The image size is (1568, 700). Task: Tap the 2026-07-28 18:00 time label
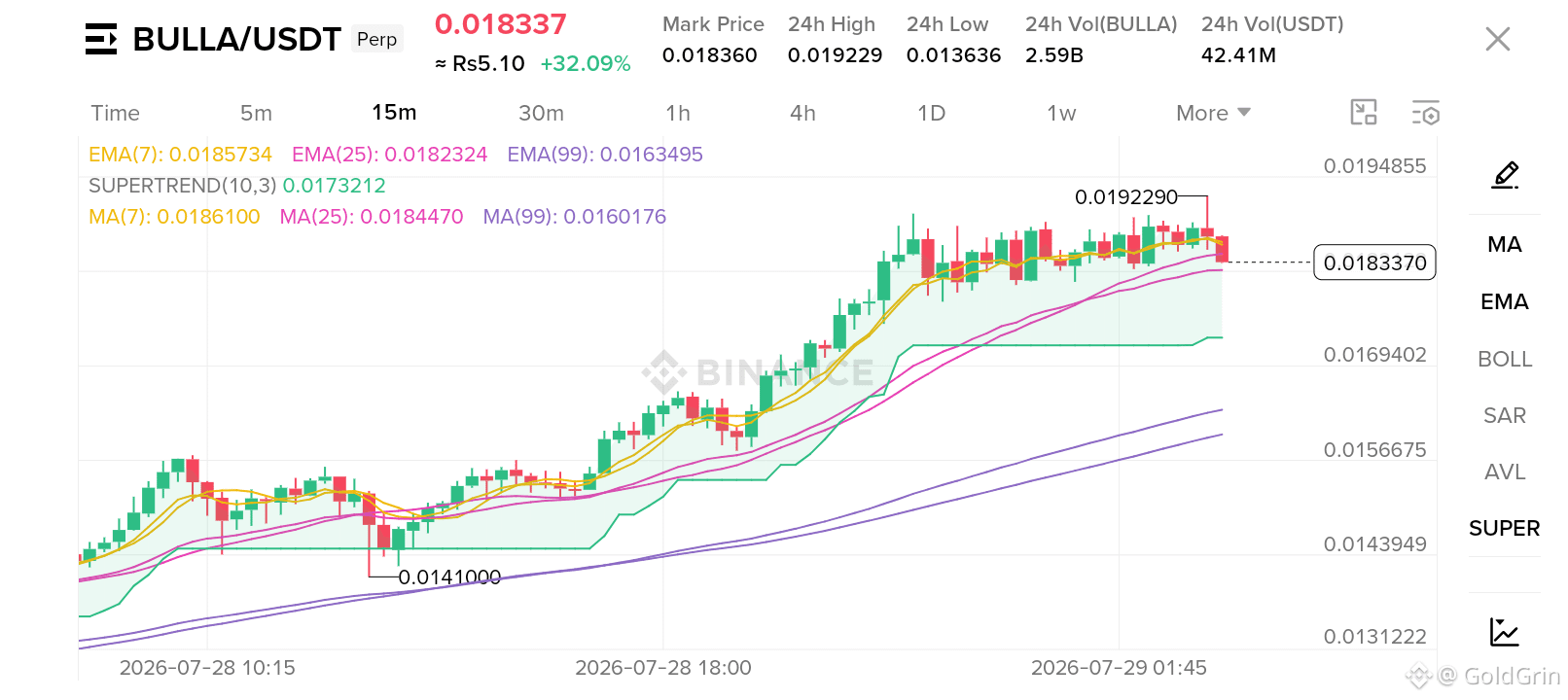[x=663, y=668]
